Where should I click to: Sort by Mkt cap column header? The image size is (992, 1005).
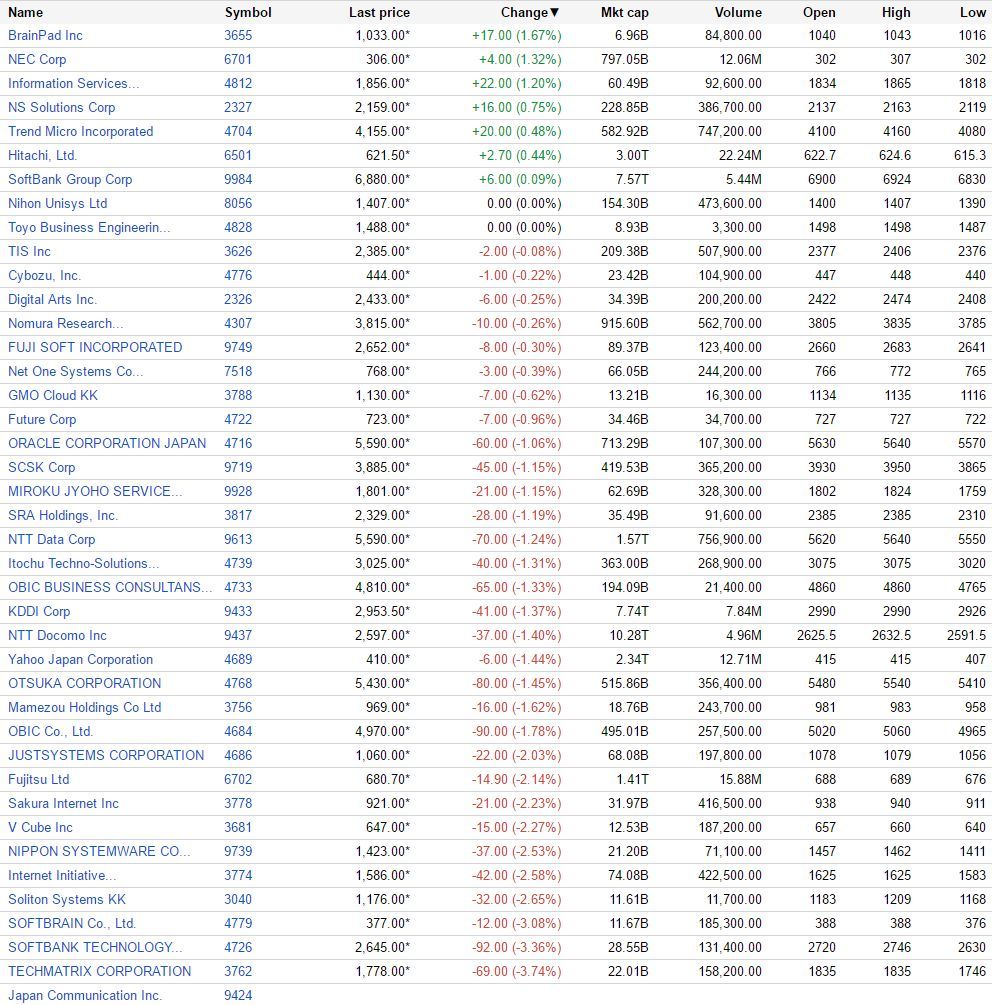pos(625,12)
